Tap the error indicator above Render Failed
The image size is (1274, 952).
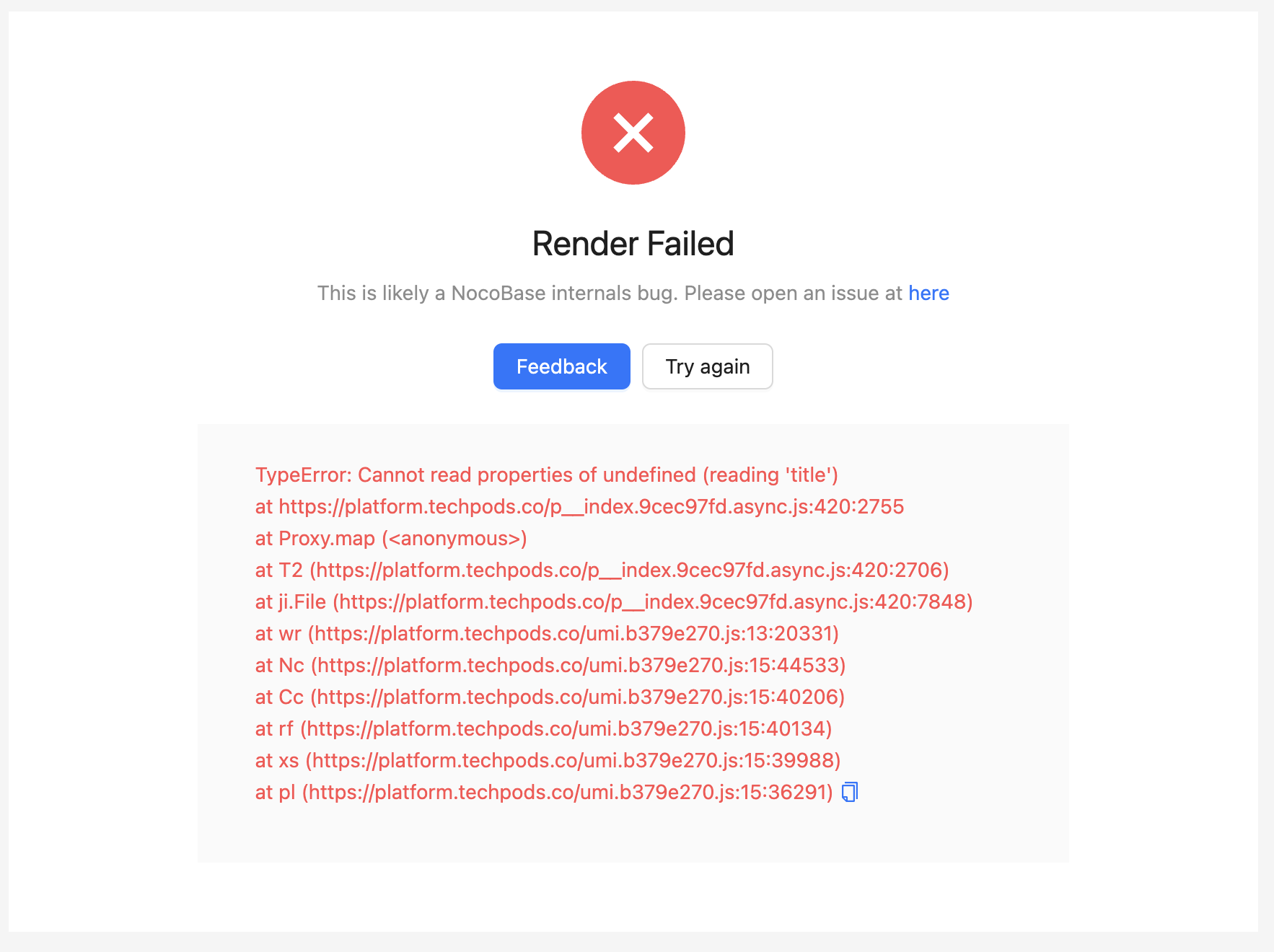point(633,132)
